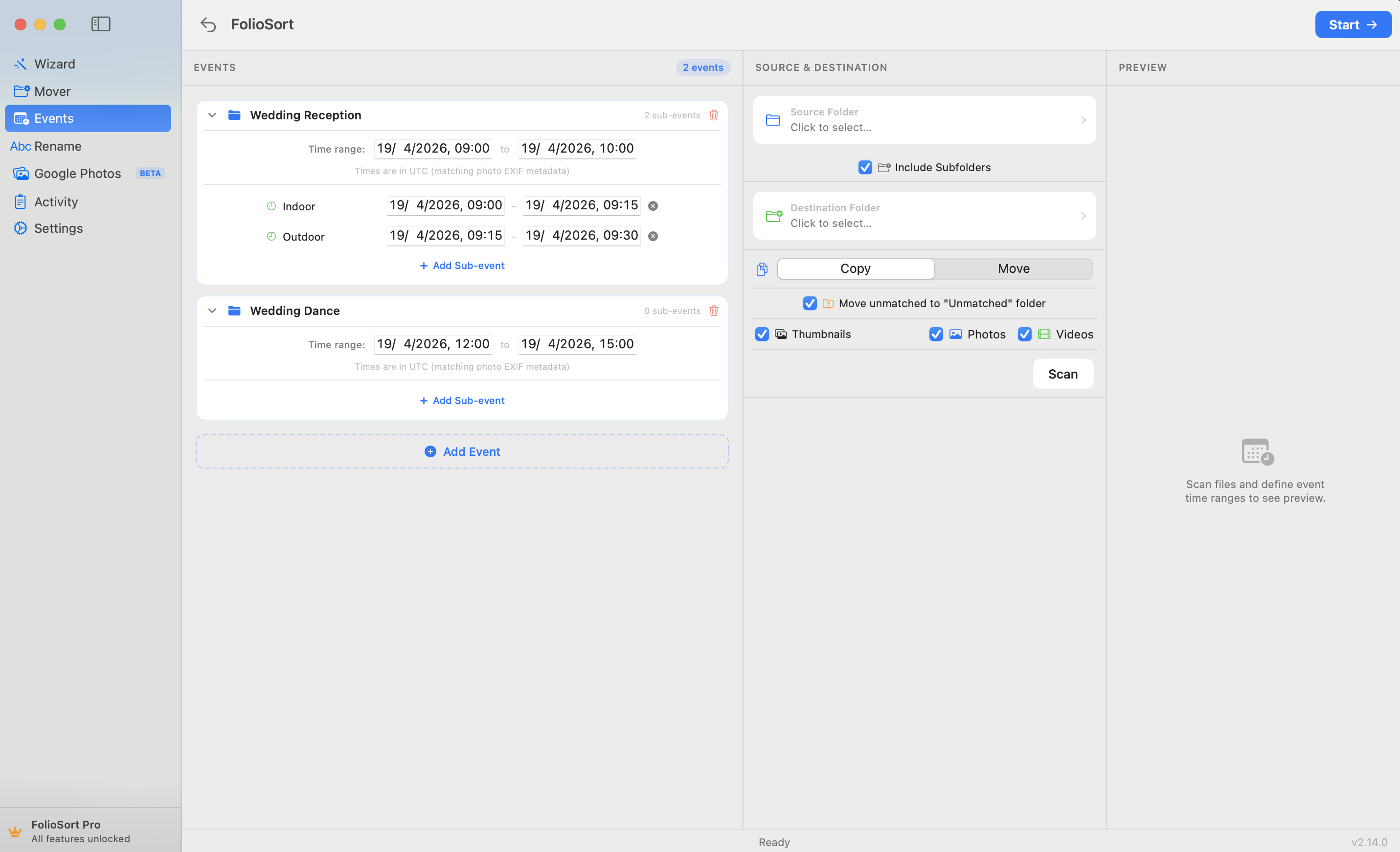
Task: Edit Indoor start time field
Action: tap(446, 205)
